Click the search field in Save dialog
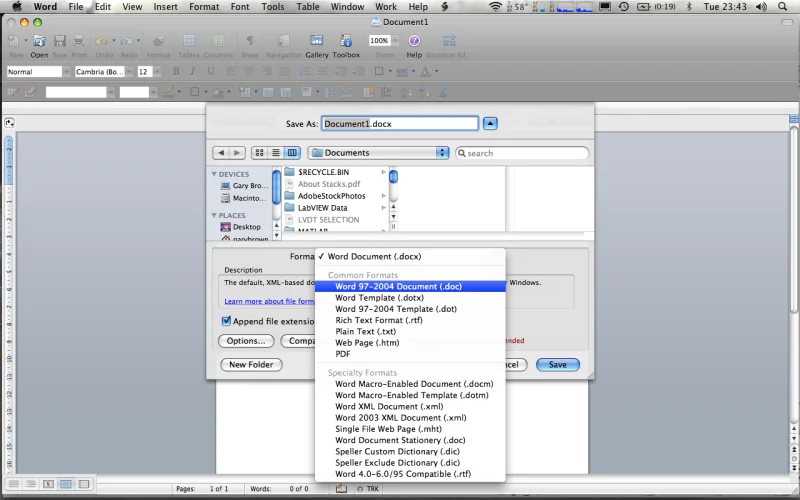 click(x=521, y=153)
